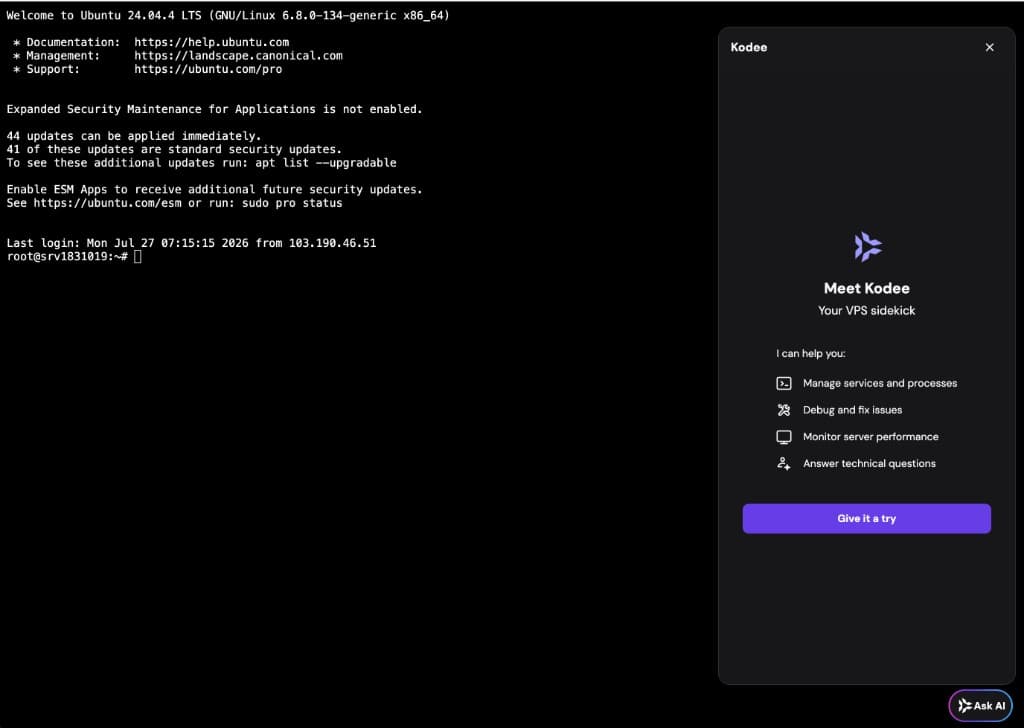Click the https://ubuntu.com/pro URL in terminal

coord(208,69)
